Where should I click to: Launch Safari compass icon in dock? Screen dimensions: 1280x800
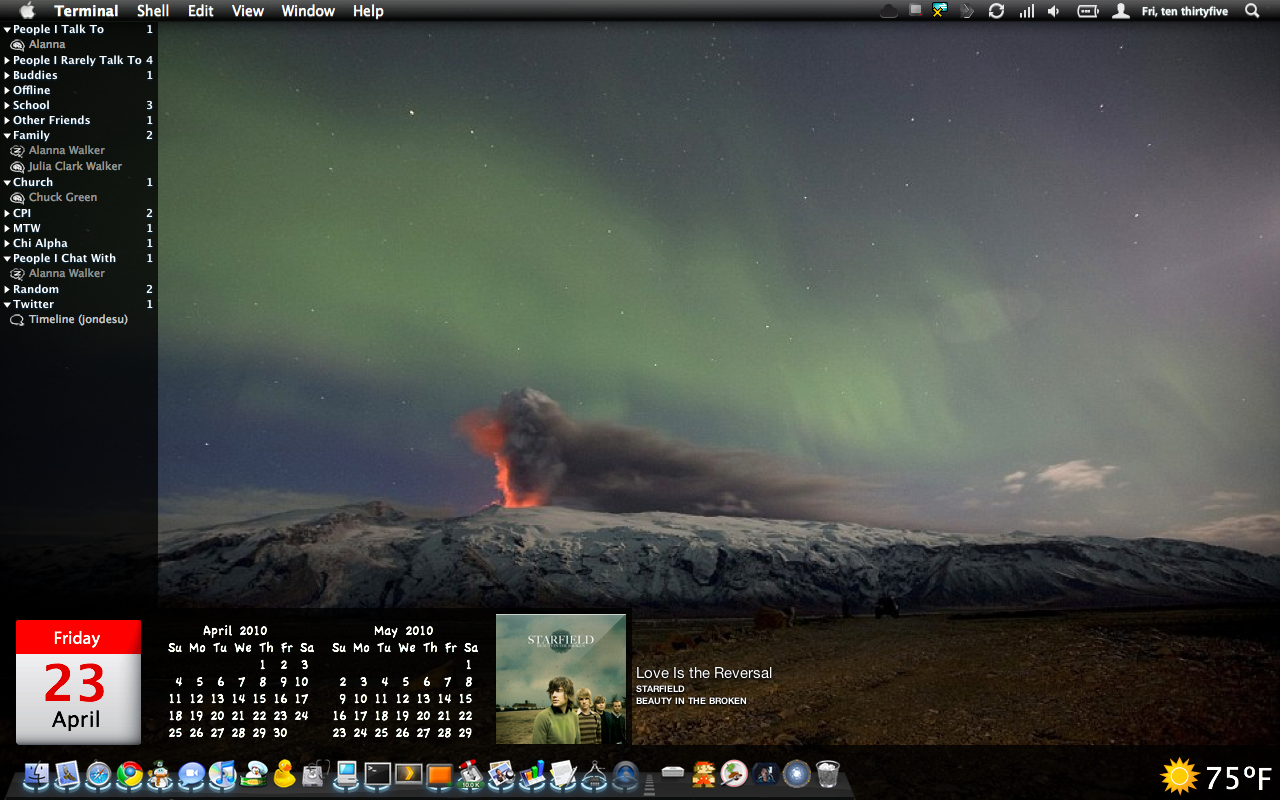tap(98, 774)
